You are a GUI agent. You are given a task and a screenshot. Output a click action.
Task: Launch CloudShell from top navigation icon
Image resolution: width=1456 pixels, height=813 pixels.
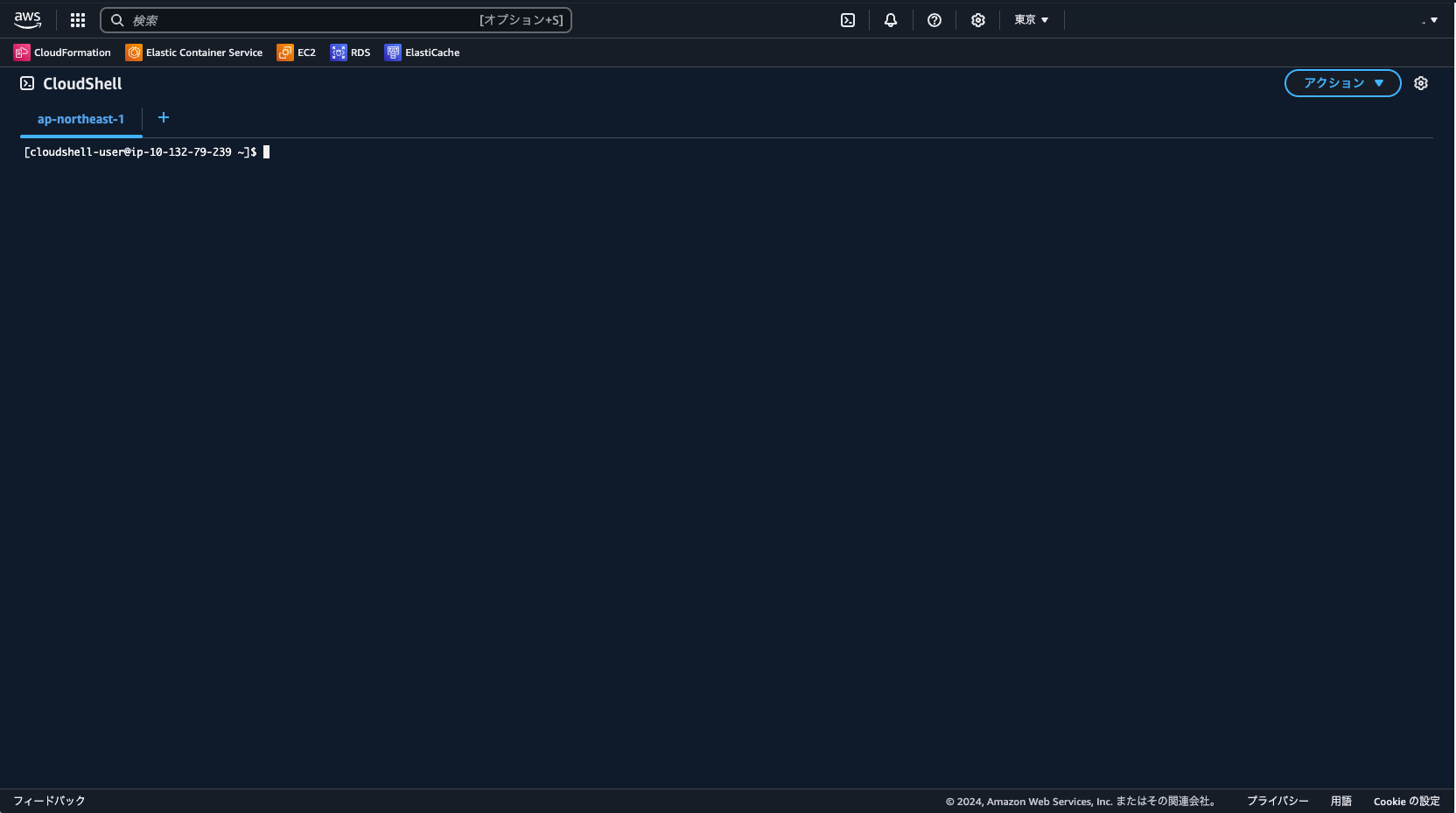848,20
